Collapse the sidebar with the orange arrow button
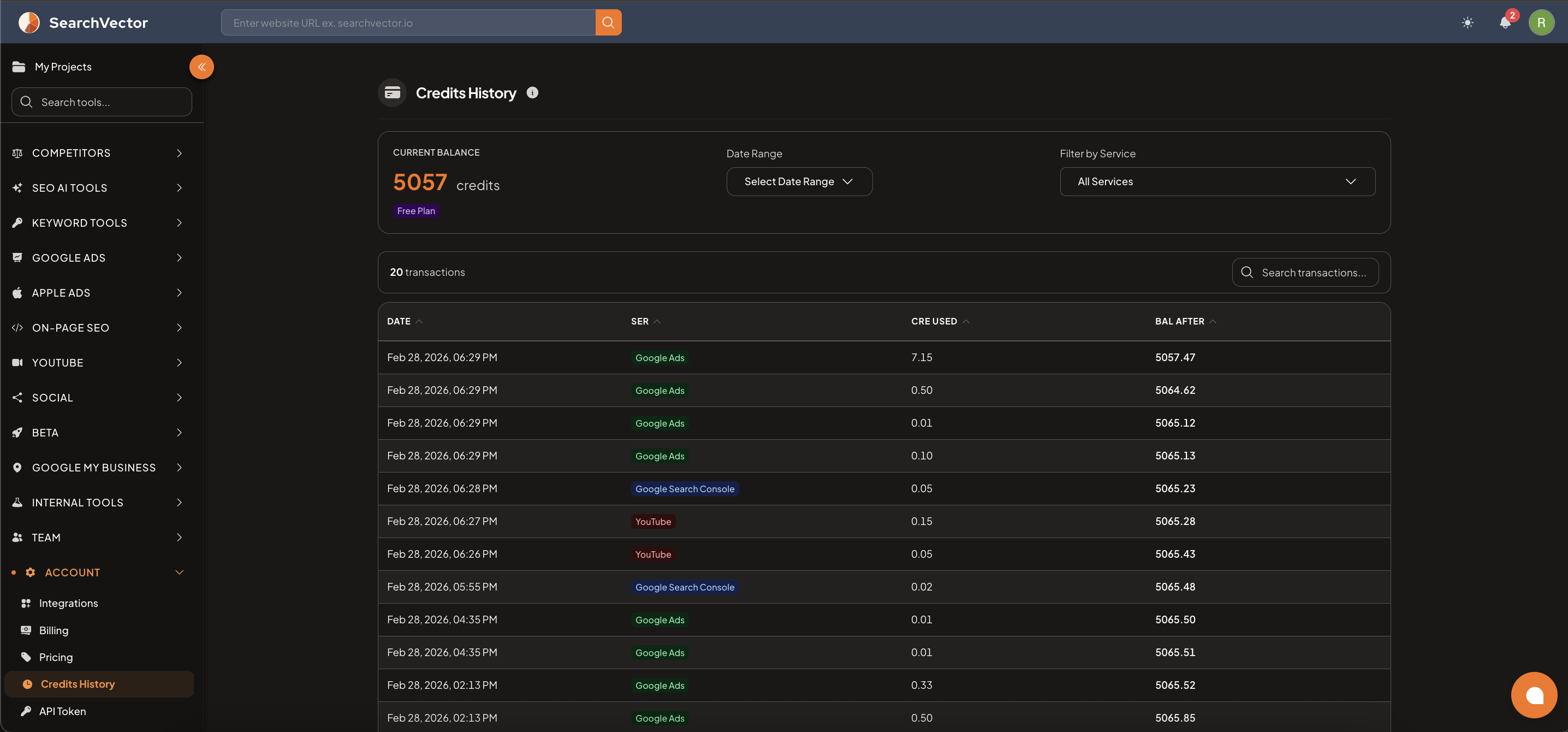Screen dimensions: 1568x732 (201, 67)
